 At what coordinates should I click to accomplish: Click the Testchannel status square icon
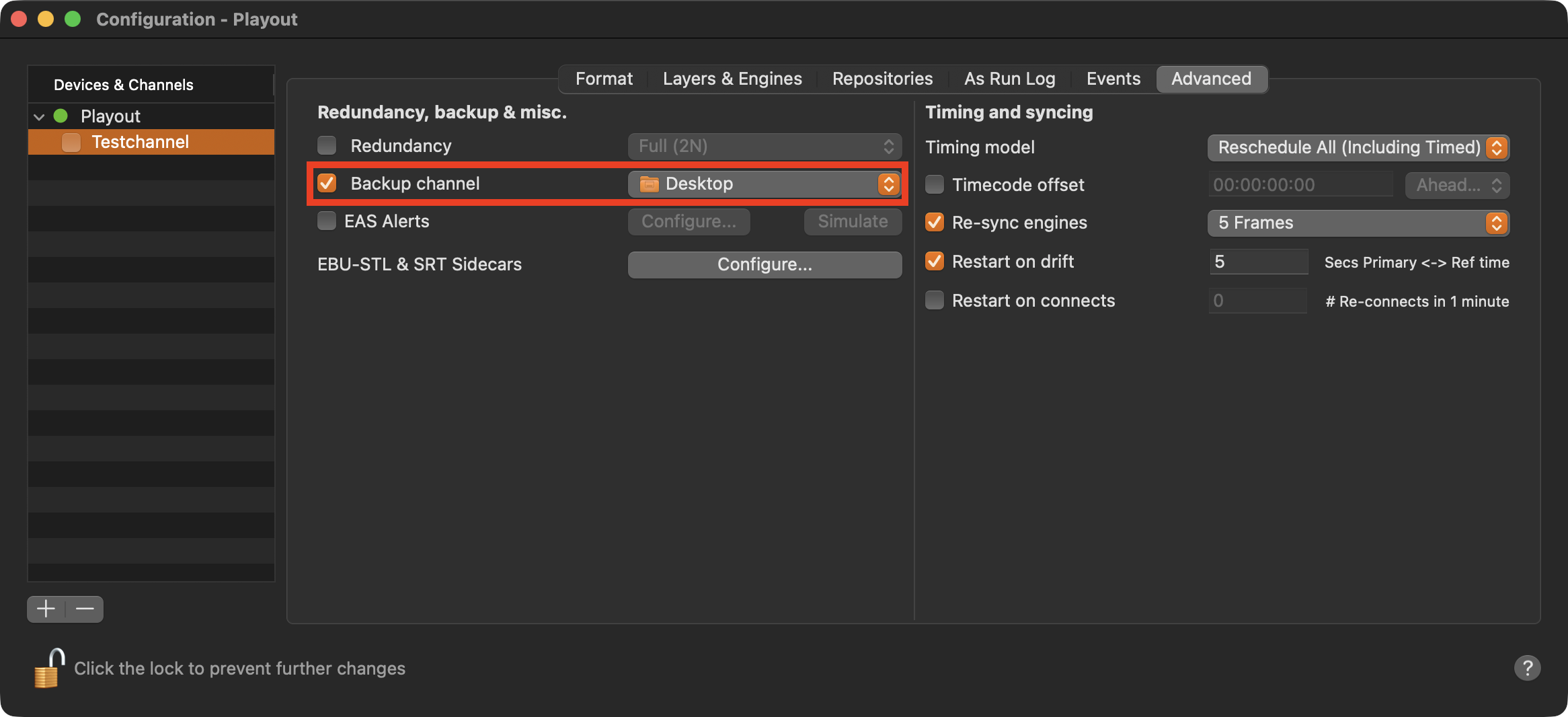[71, 142]
